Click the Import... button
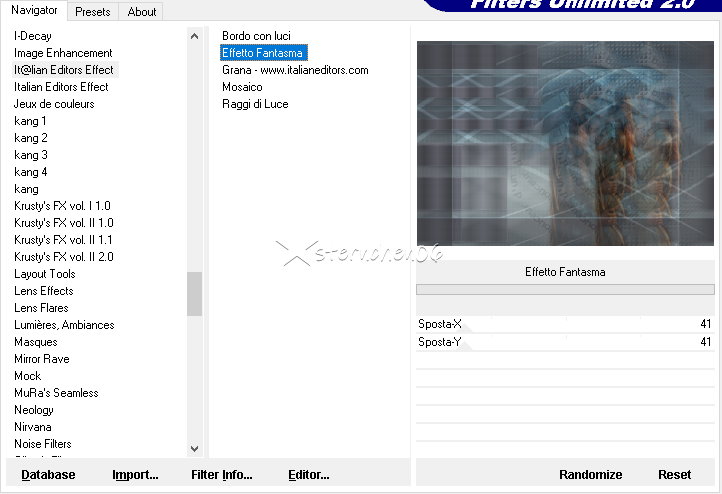 (x=135, y=475)
